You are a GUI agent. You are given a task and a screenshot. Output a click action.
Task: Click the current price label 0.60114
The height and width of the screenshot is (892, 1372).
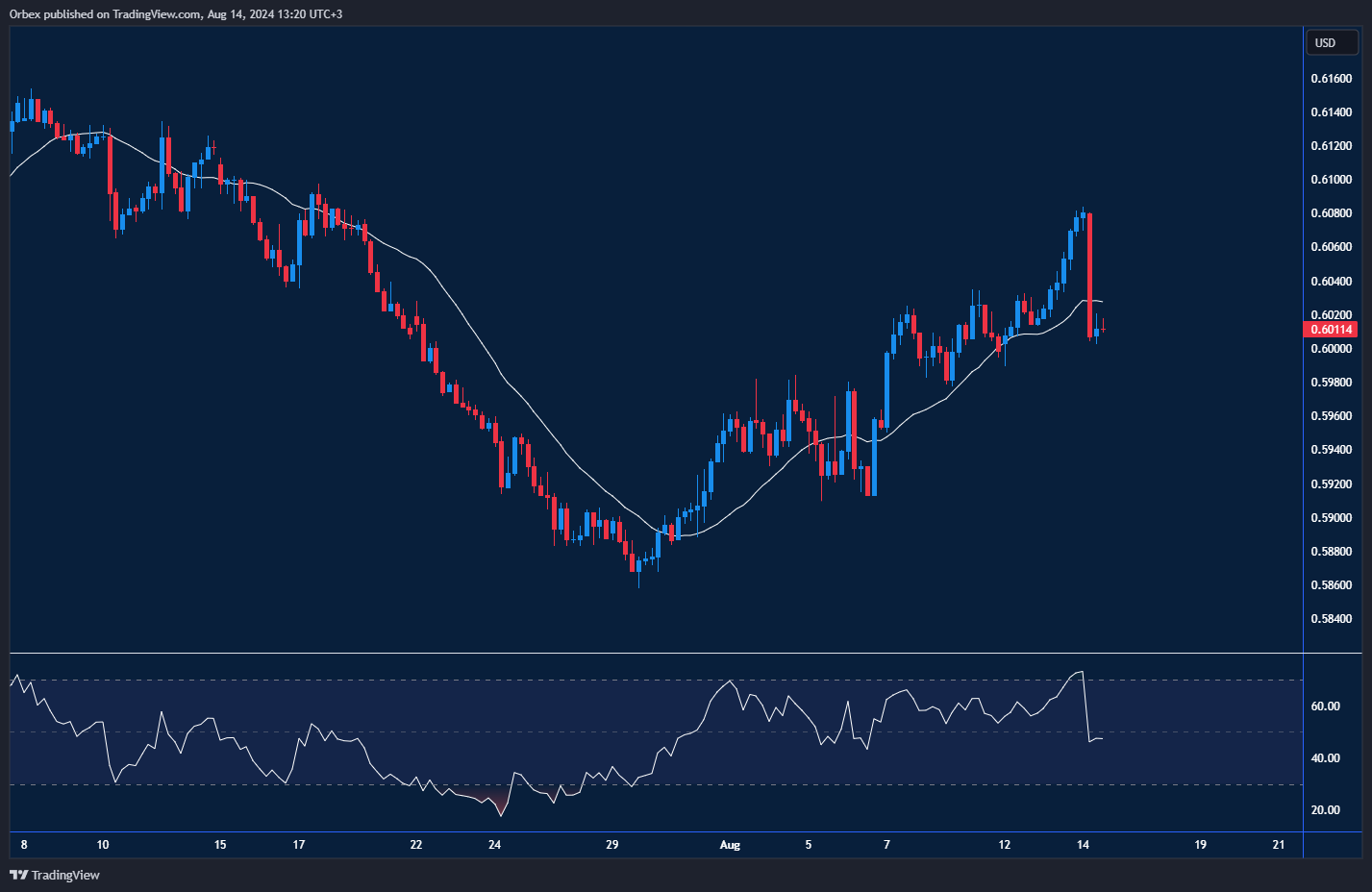1331,330
